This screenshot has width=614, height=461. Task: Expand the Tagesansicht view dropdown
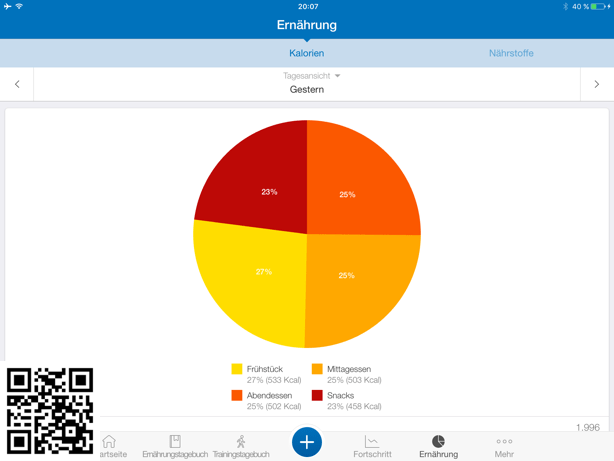click(x=311, y=76)
